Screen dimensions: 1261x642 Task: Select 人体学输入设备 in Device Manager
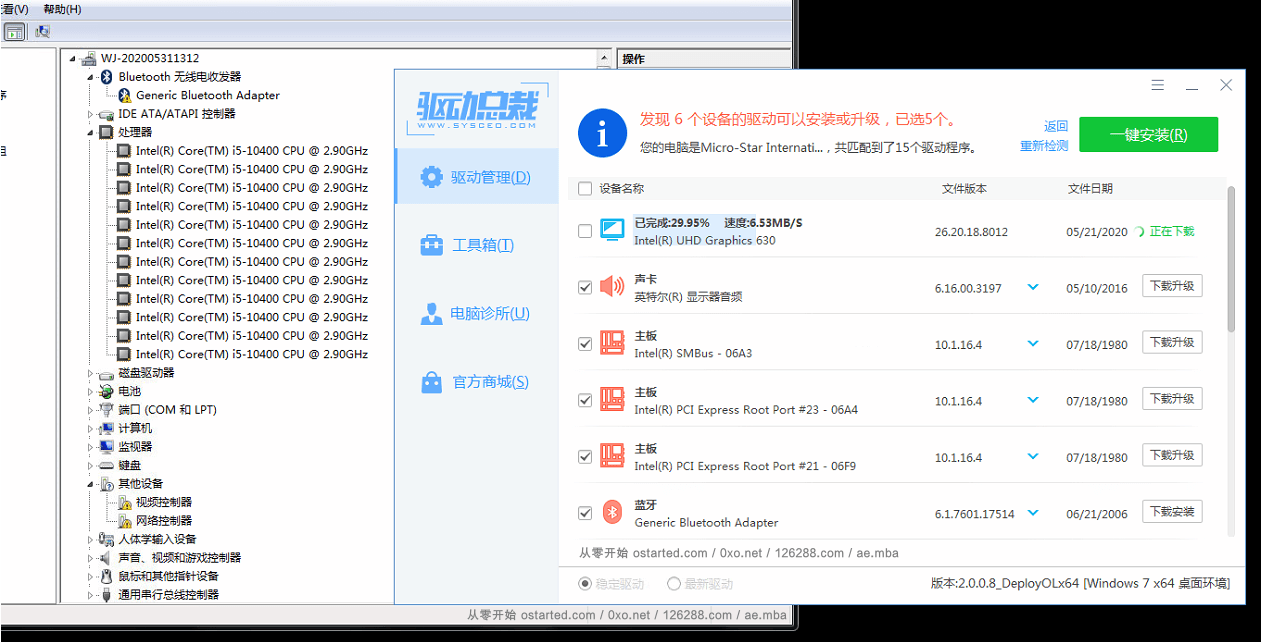tap(157, 539)
